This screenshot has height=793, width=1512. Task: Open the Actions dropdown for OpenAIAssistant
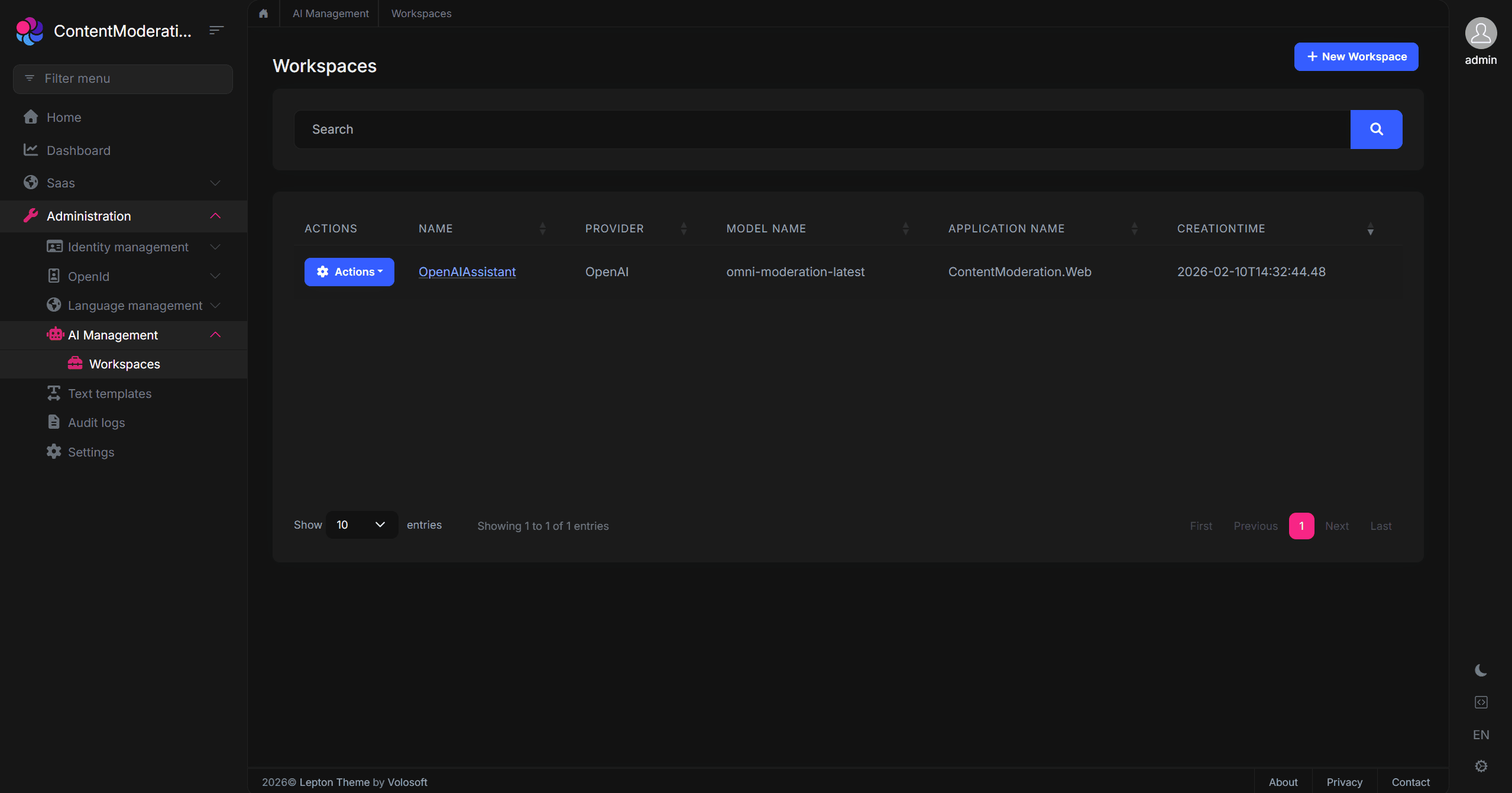(x=349, y=271)
